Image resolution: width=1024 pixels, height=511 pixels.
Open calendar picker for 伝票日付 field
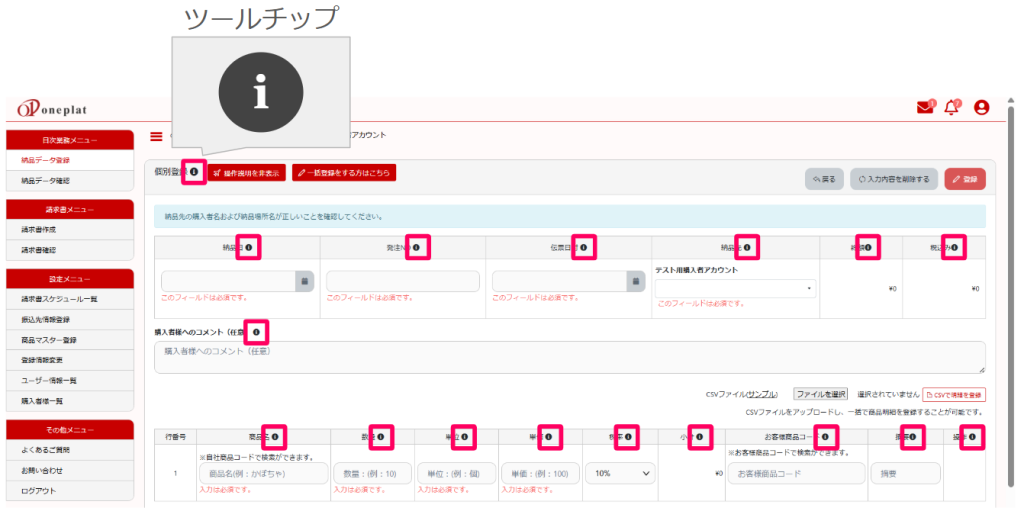pyautogui.click(x=635, y=282)
